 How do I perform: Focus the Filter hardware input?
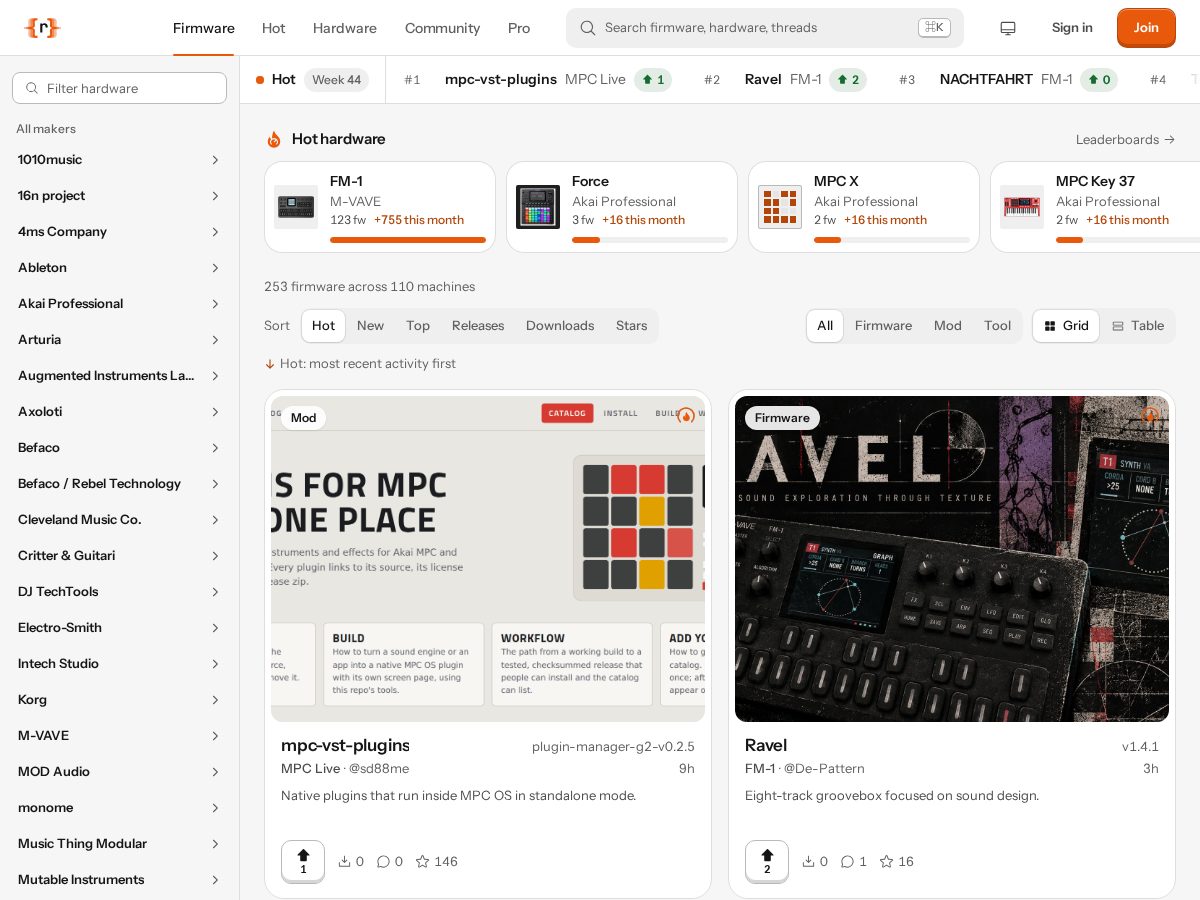coord(119,88)
